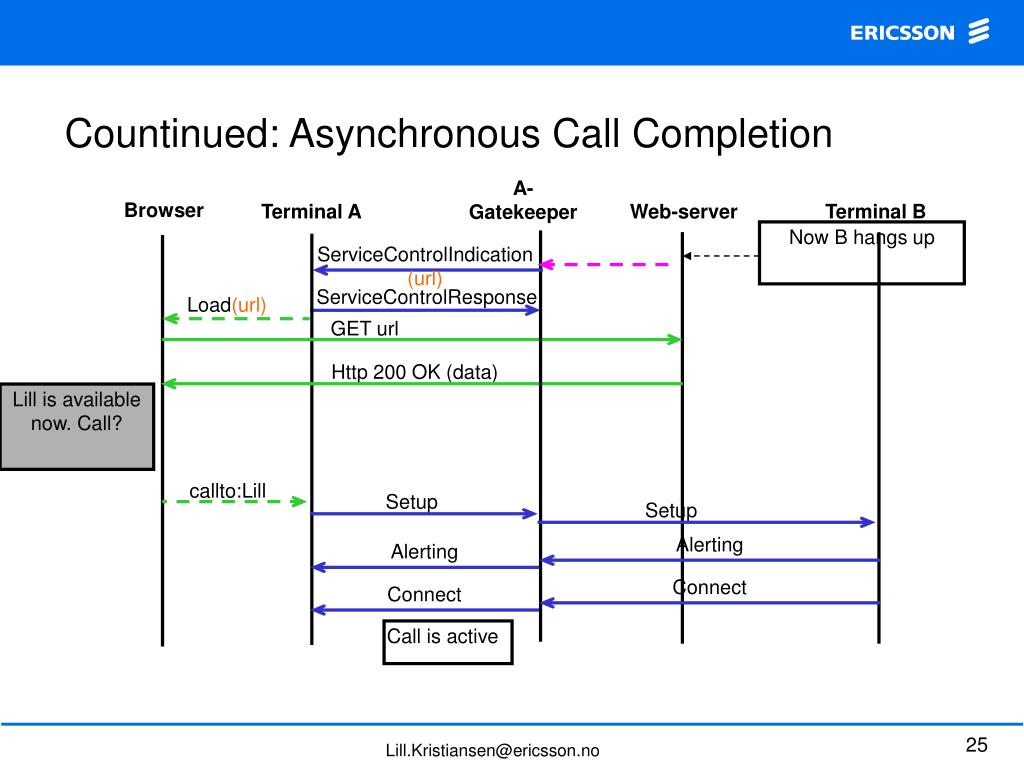Screen dimensions: 1024x768
Task: Select "Connect" label coming from Terminal B
Action: click(x=709, y=587)
